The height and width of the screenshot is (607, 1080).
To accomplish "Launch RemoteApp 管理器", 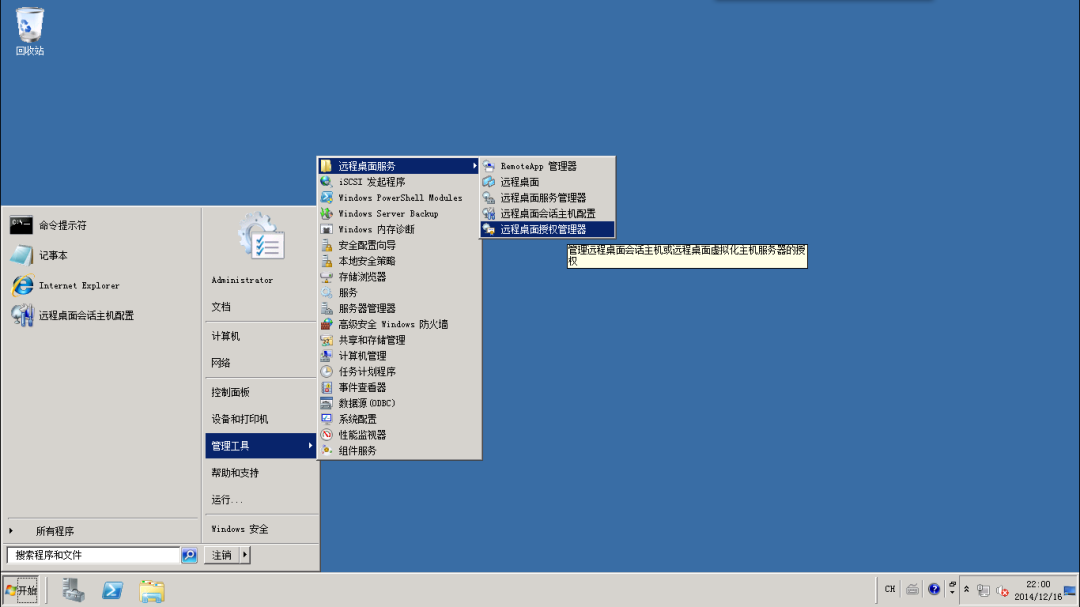I will (x=547, y=166).
